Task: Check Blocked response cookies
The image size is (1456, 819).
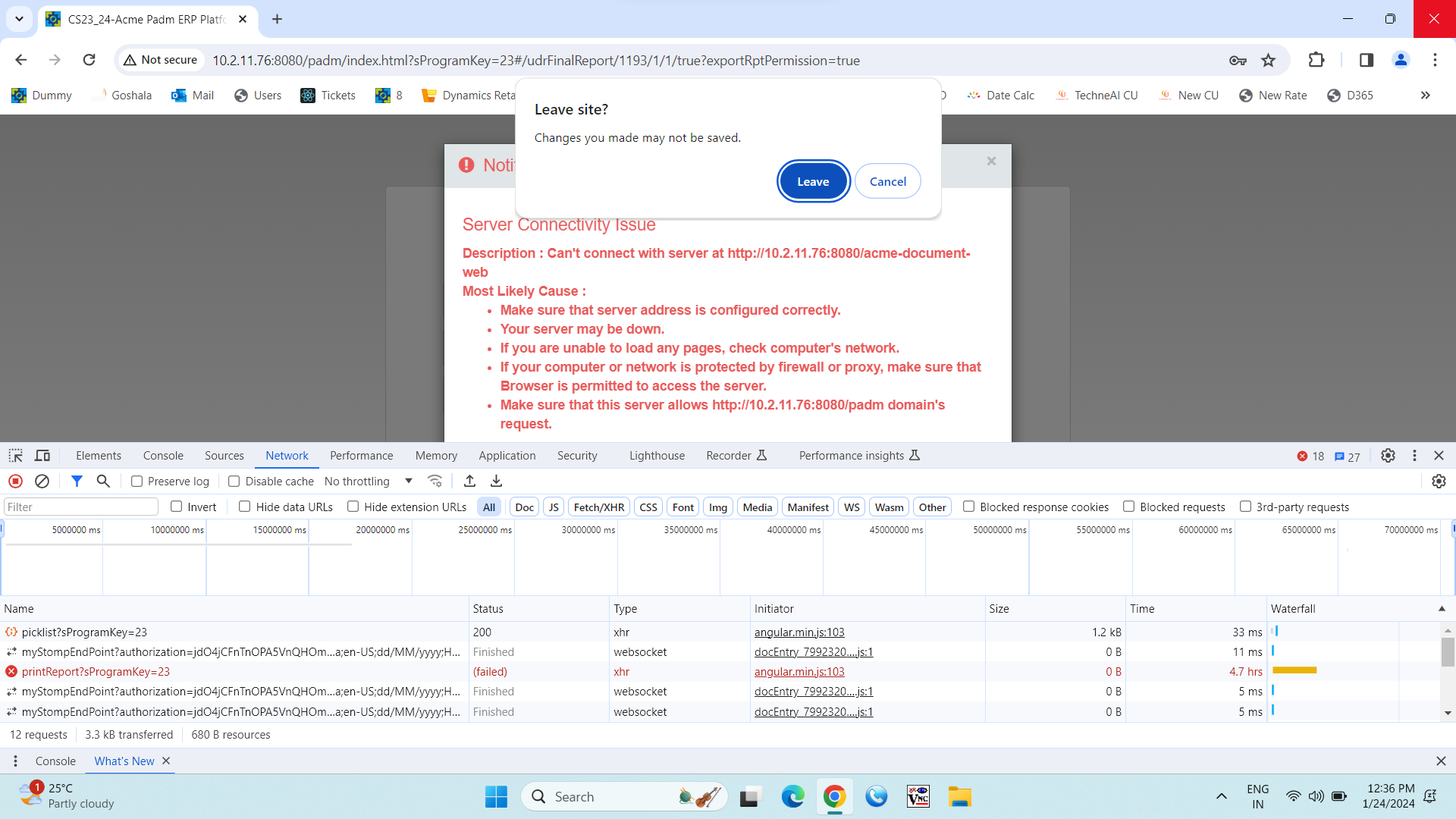Action: (969, 507)
